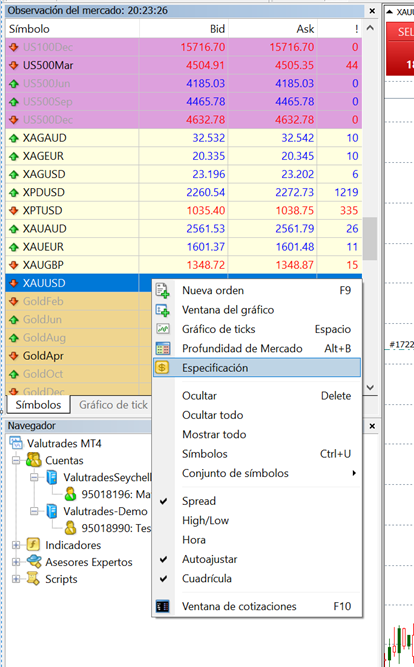414x667 pixels.
Task: Choose Nueva orden from context menu
Action: (257, 291)
